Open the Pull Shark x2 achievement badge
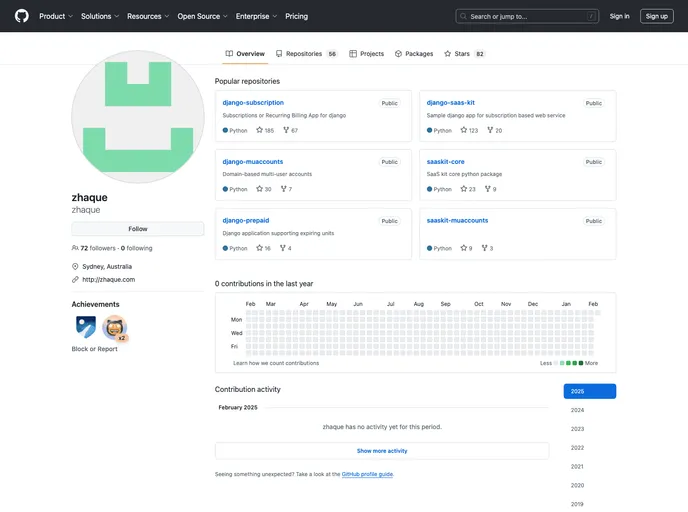688x512 pixels. (115, 328)
